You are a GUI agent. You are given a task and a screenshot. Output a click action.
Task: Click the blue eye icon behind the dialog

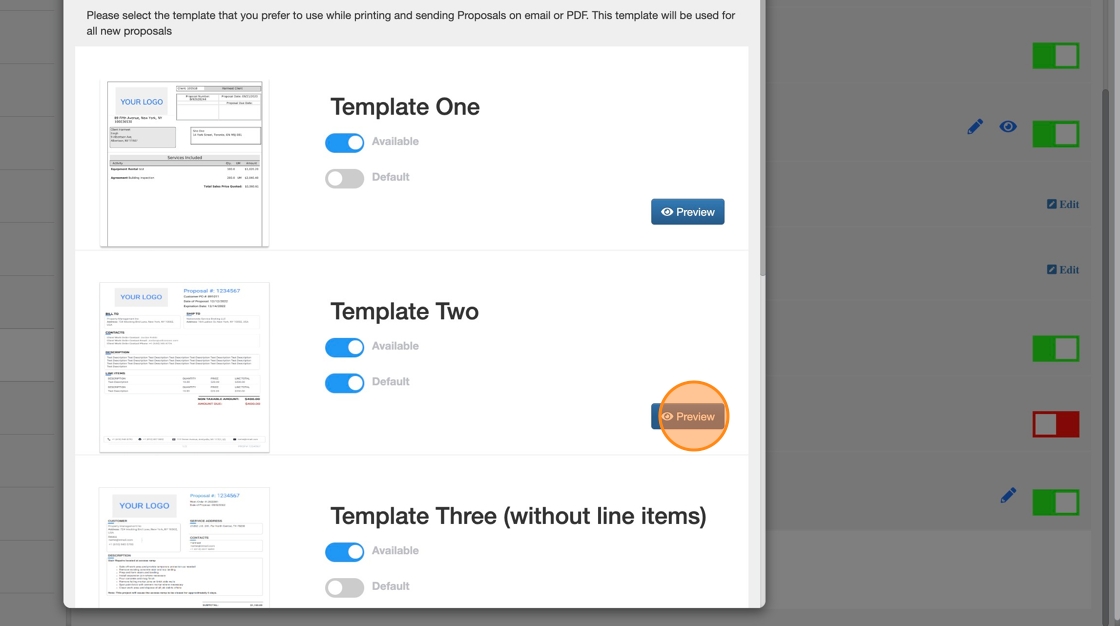click(x=1008, y=127)
